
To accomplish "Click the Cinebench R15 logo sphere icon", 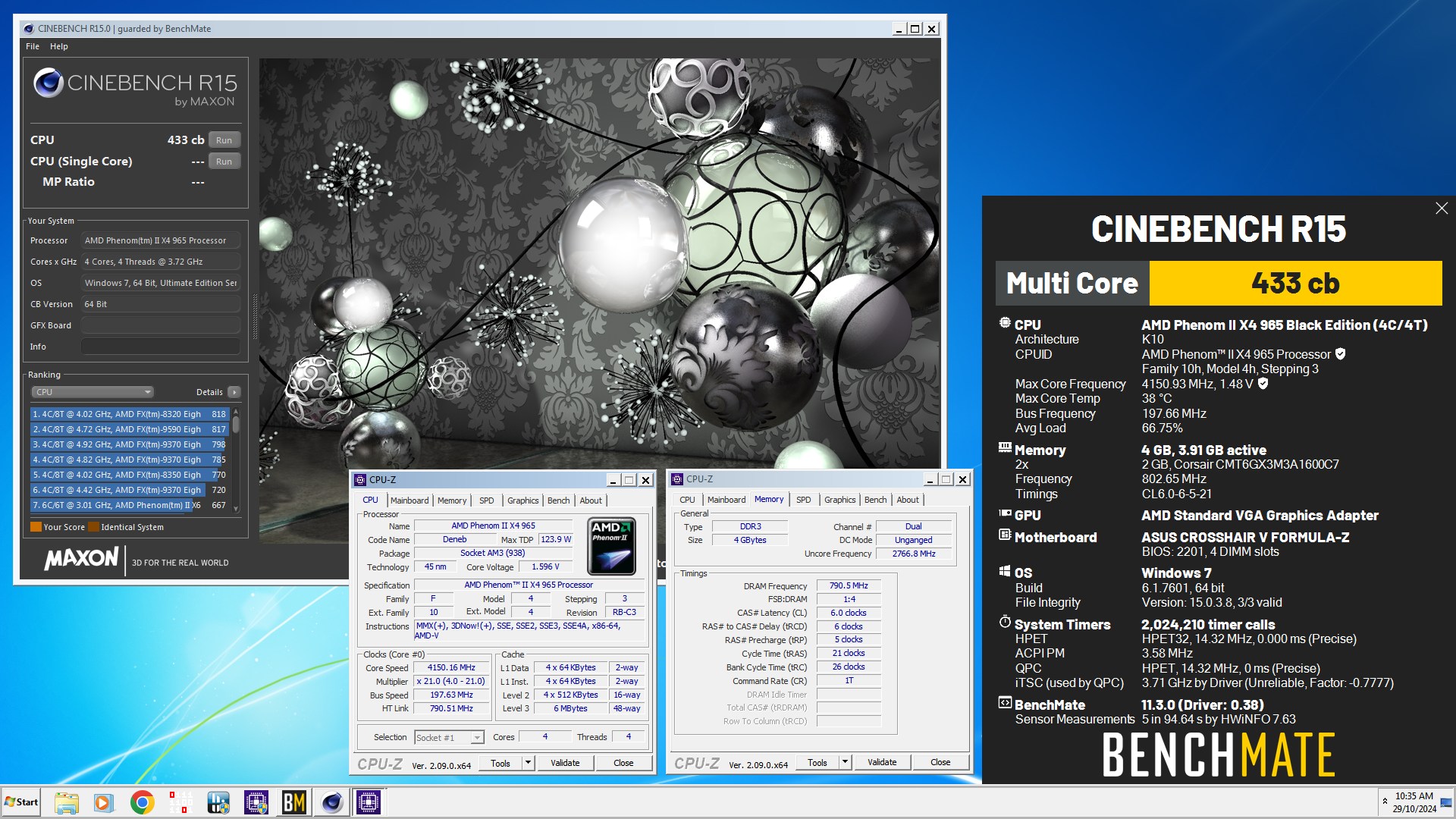I will click(x=49, y=83).
